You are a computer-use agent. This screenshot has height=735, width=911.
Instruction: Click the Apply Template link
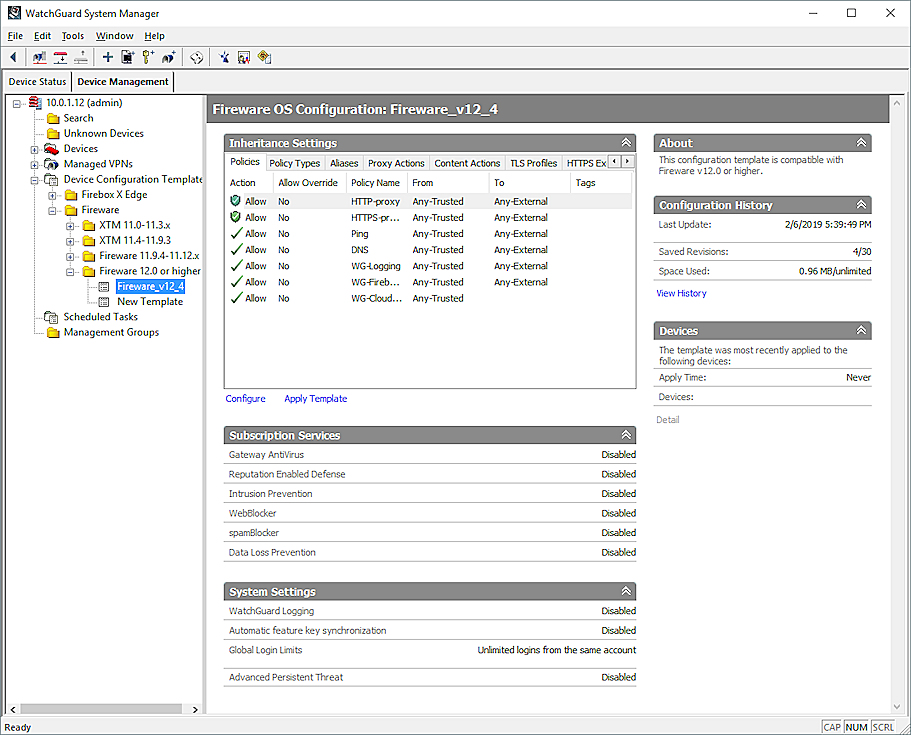[x=315, y=398]
